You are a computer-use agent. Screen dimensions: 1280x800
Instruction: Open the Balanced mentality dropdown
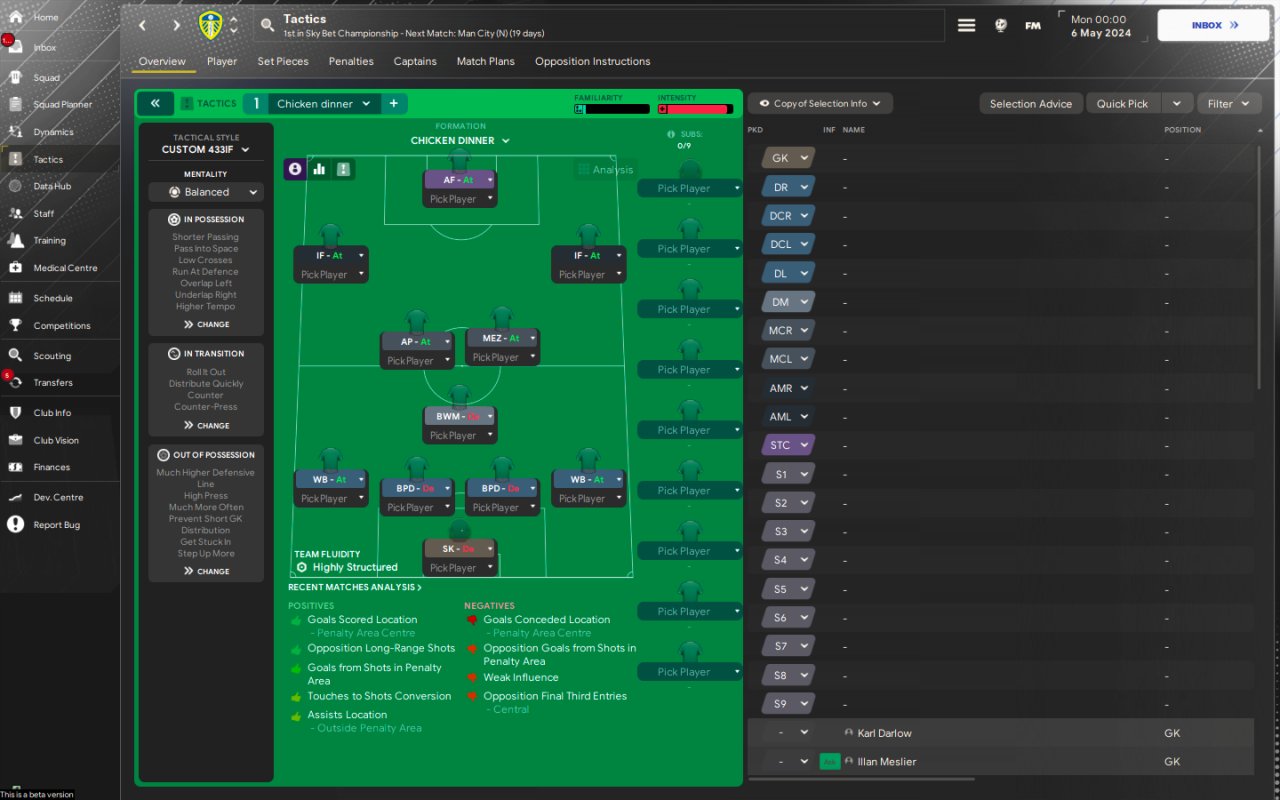(x=206, y=192)
